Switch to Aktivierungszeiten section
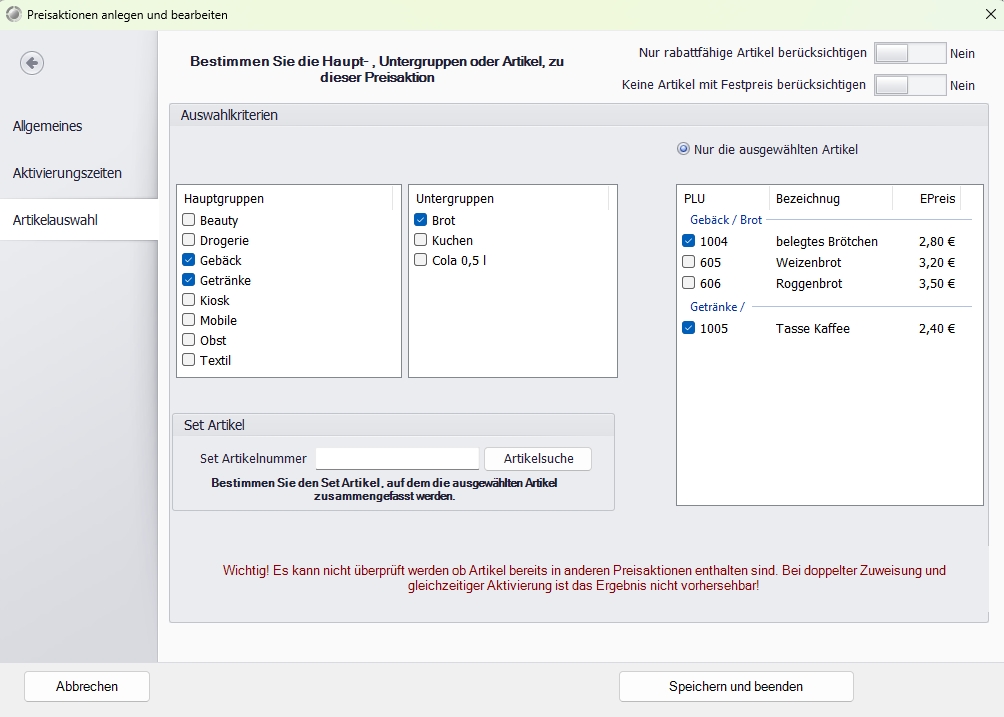 (67, 173)
